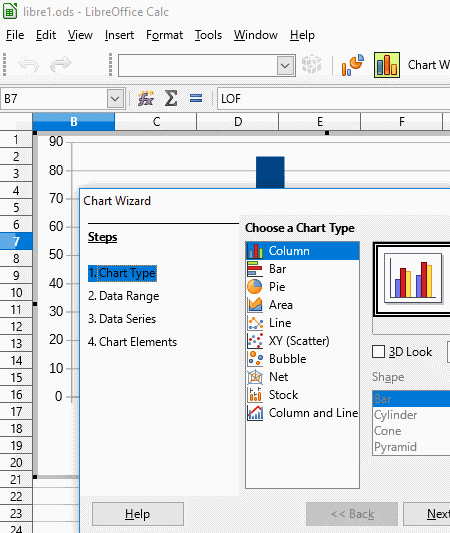Choose Bar in the Shape list
The width and height of the screenshot is (450, 533).
pos(412,399)
